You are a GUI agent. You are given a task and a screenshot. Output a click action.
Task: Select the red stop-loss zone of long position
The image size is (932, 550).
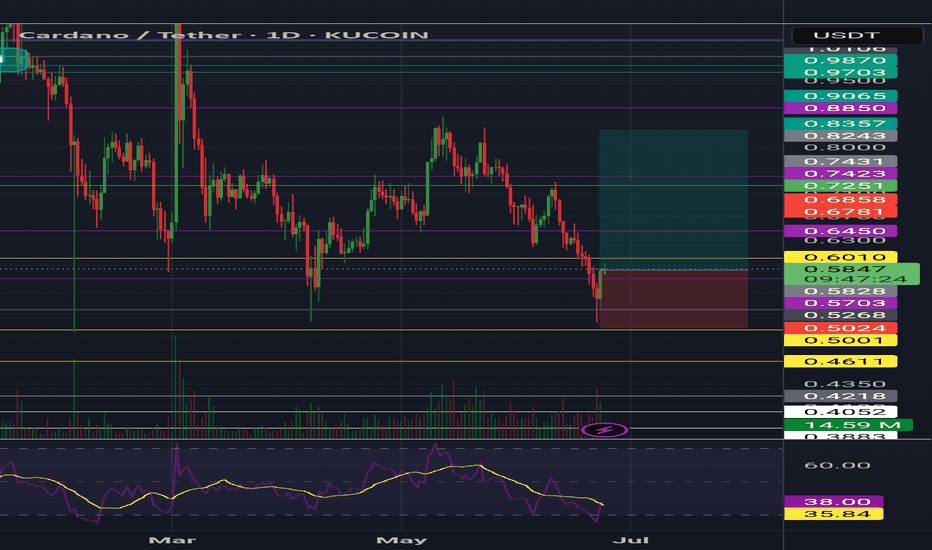[x=673, y=299]
